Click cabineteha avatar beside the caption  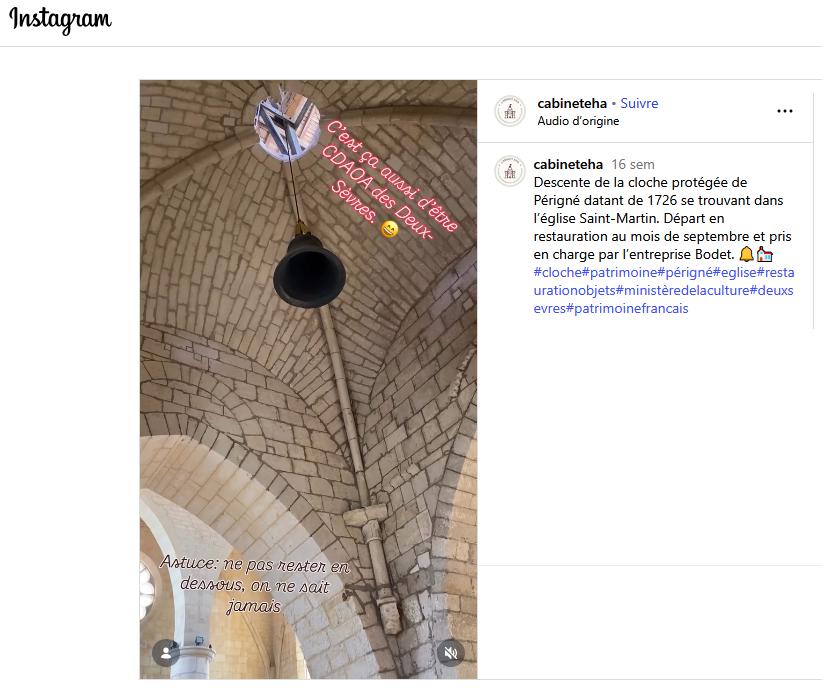point(510,171)
